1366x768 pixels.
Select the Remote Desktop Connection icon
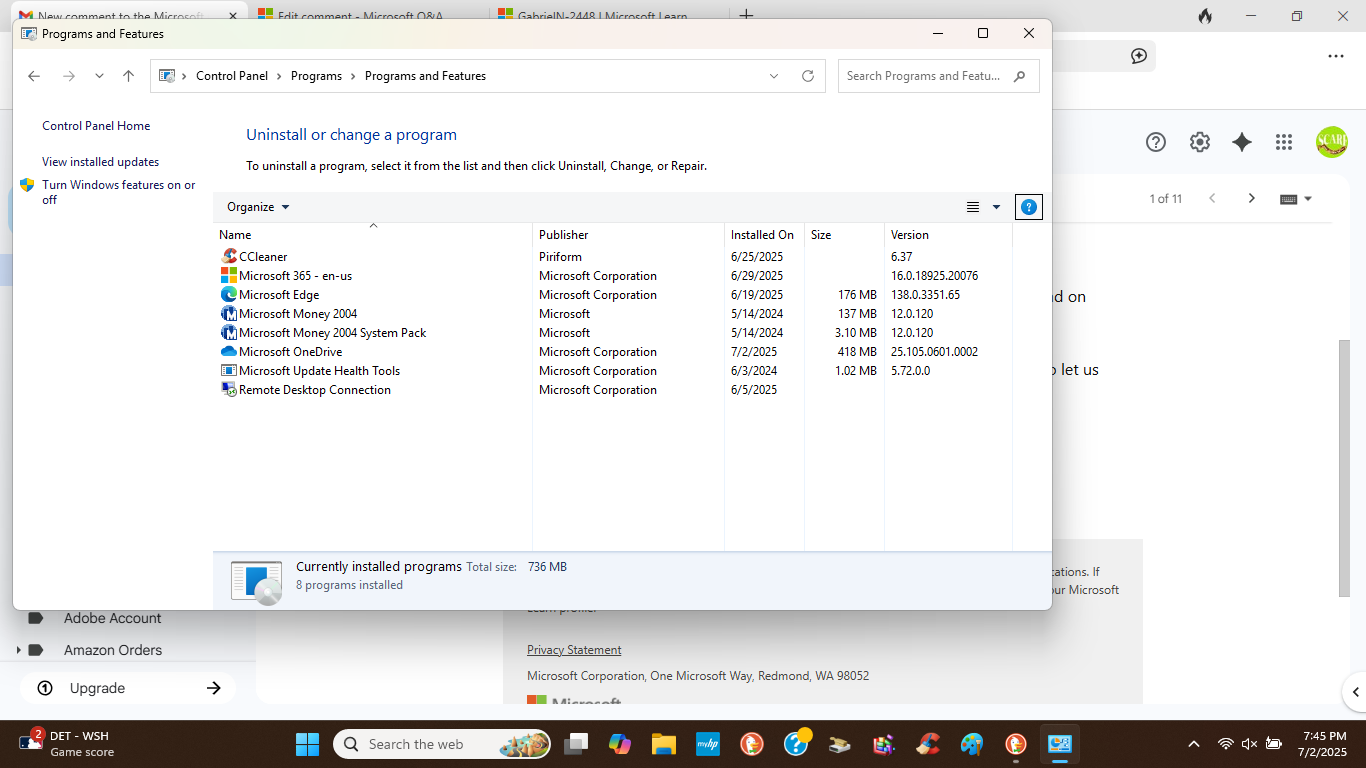click(229, 390)
